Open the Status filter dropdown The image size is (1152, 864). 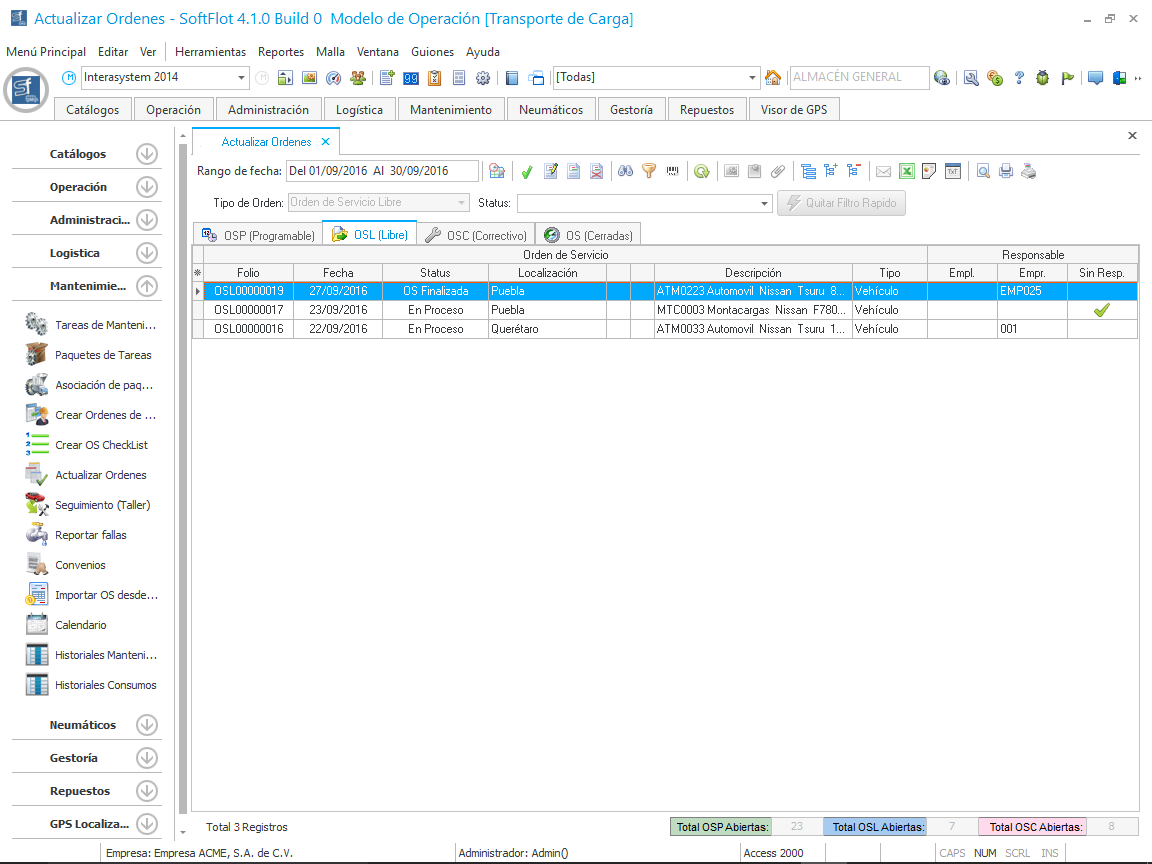coord(764,203)
